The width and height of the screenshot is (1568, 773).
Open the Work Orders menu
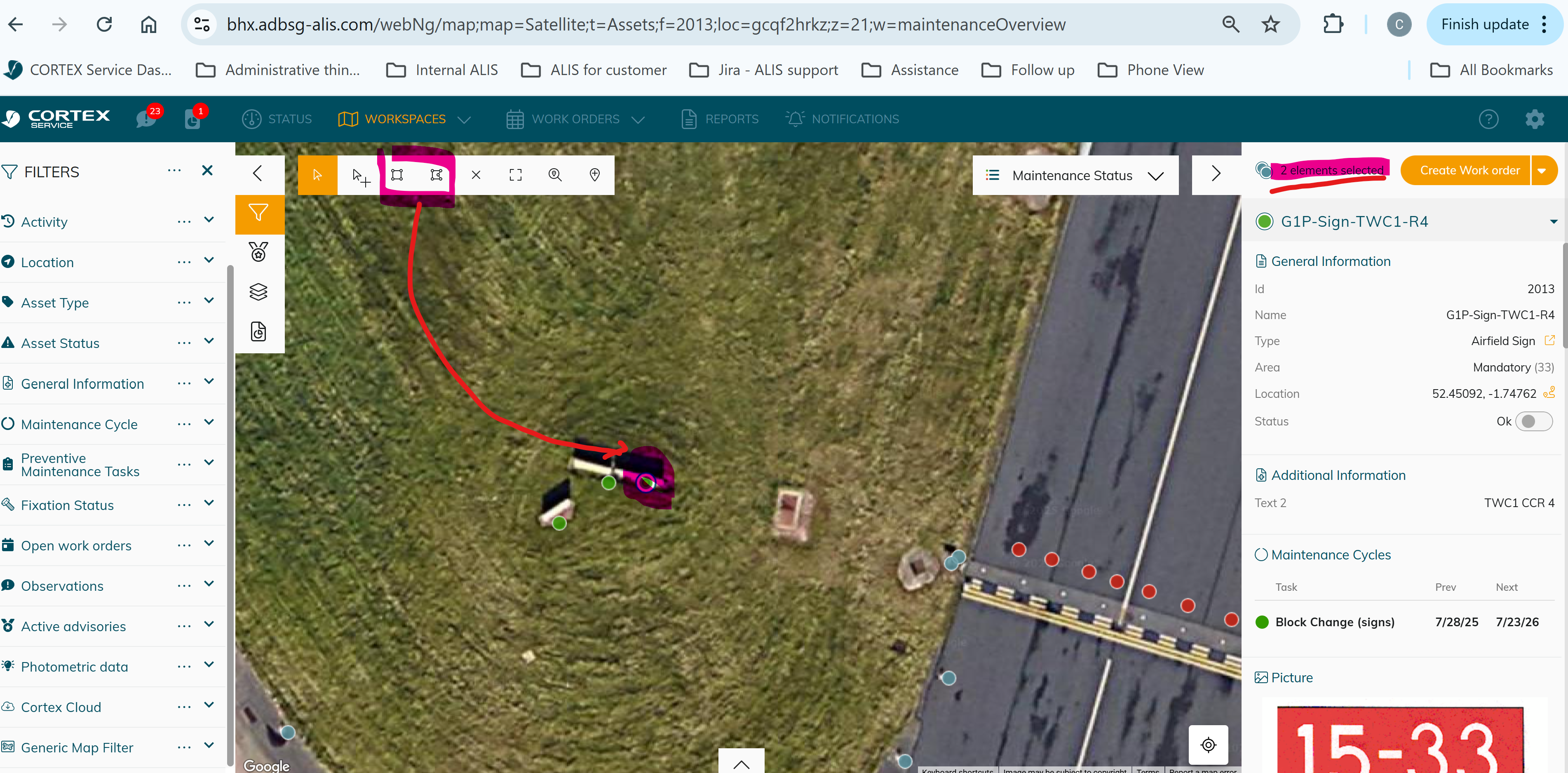click(x=575, y=119)
